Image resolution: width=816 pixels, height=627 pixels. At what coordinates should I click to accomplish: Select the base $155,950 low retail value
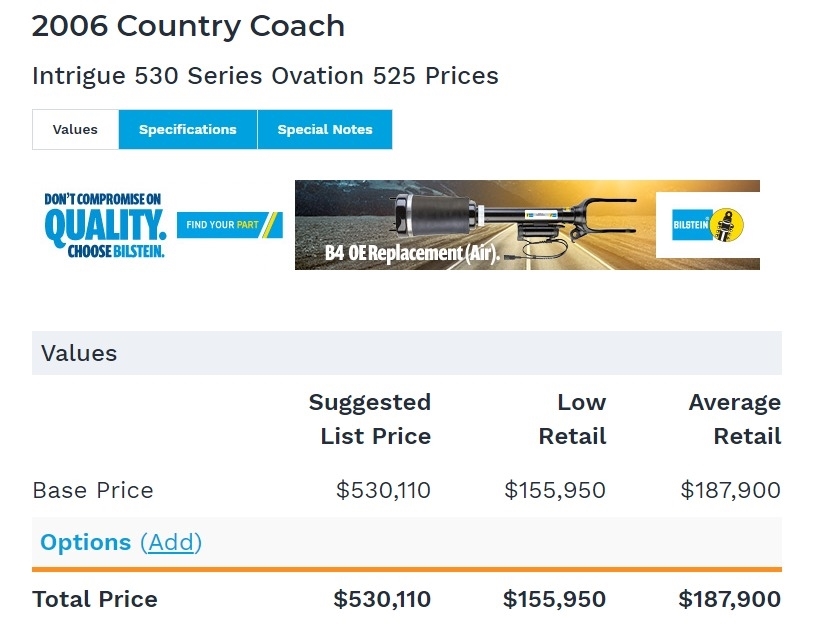(555, 490)
